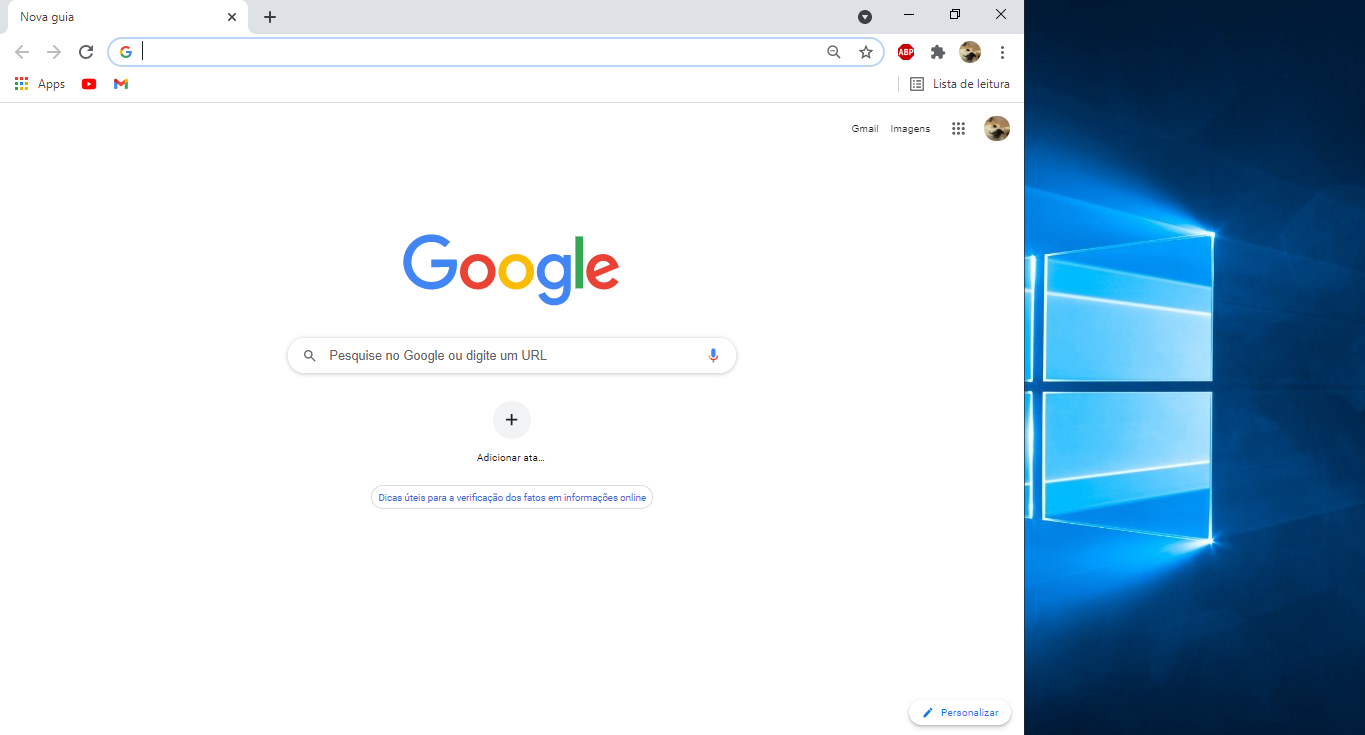Minimize the Chrome window
Viewport: 1365px width, 735px height.
pyautogui.click(x=909, y=15)
